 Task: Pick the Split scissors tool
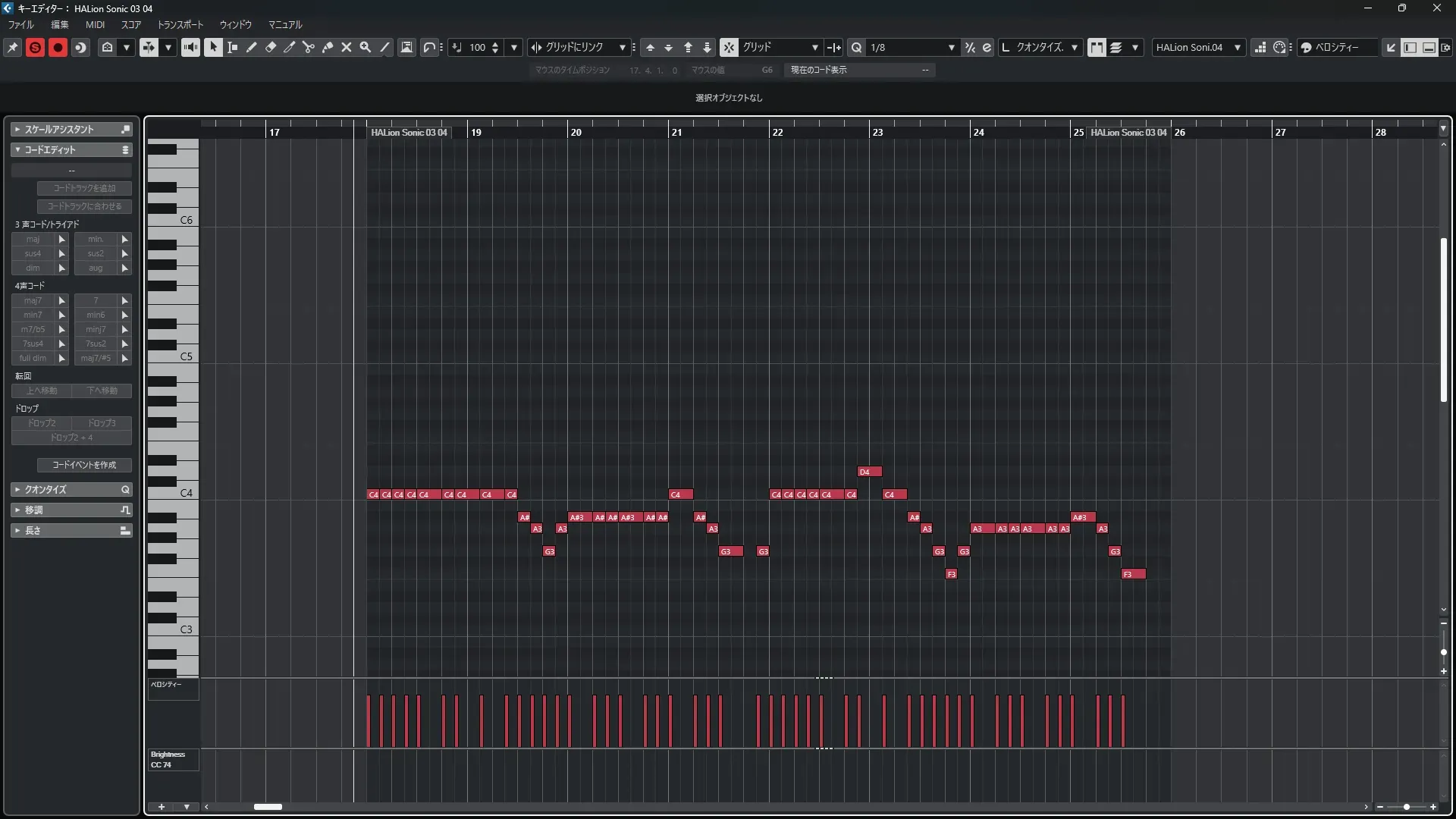pos(308,47)
